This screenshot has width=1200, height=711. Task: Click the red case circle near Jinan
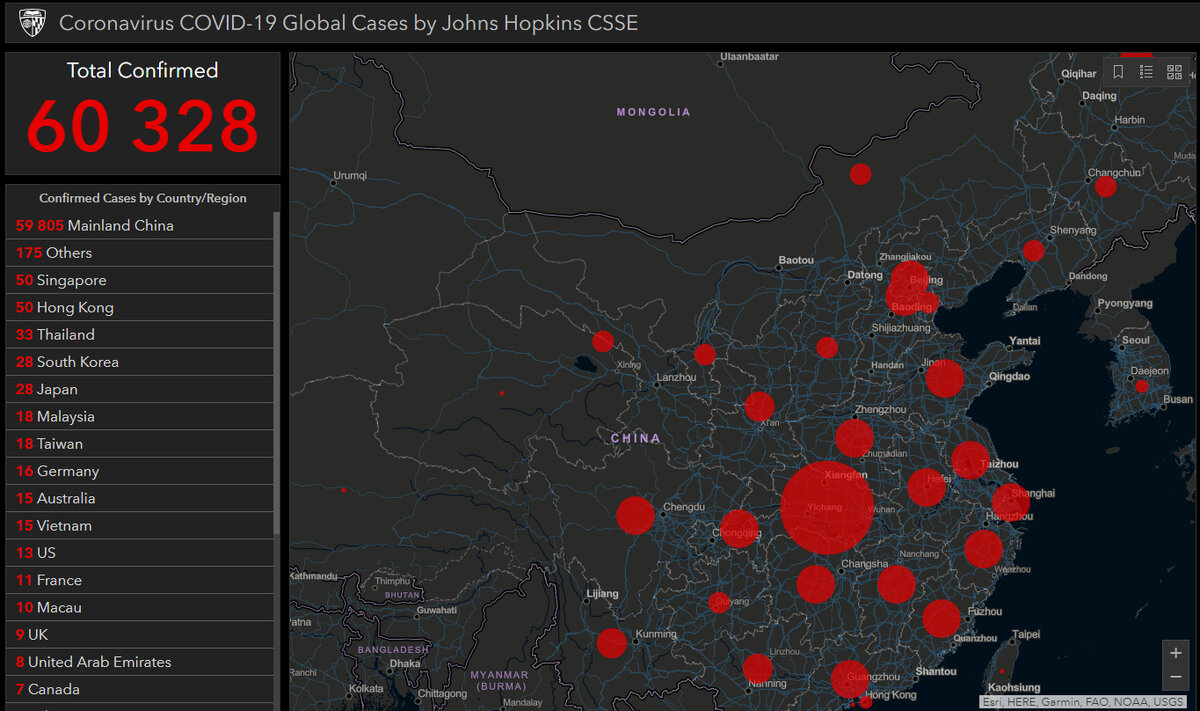[944, 379]
